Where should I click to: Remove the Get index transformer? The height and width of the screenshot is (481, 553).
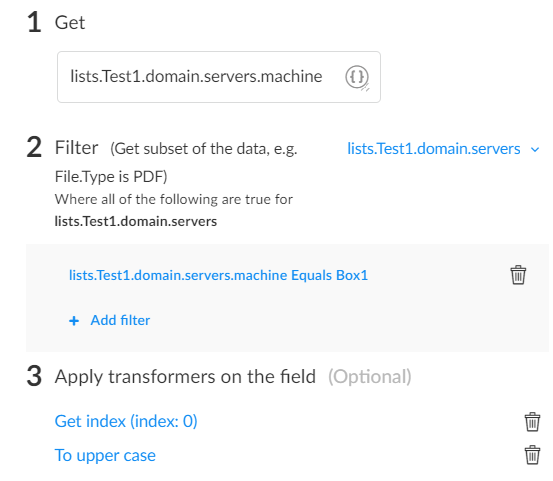(x=532, y=422)
